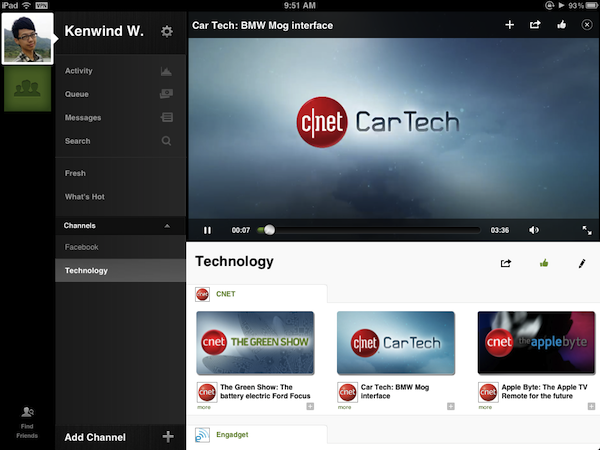Click the video progress slider handle
The image size is (600, 450).
tap(269, 230)
